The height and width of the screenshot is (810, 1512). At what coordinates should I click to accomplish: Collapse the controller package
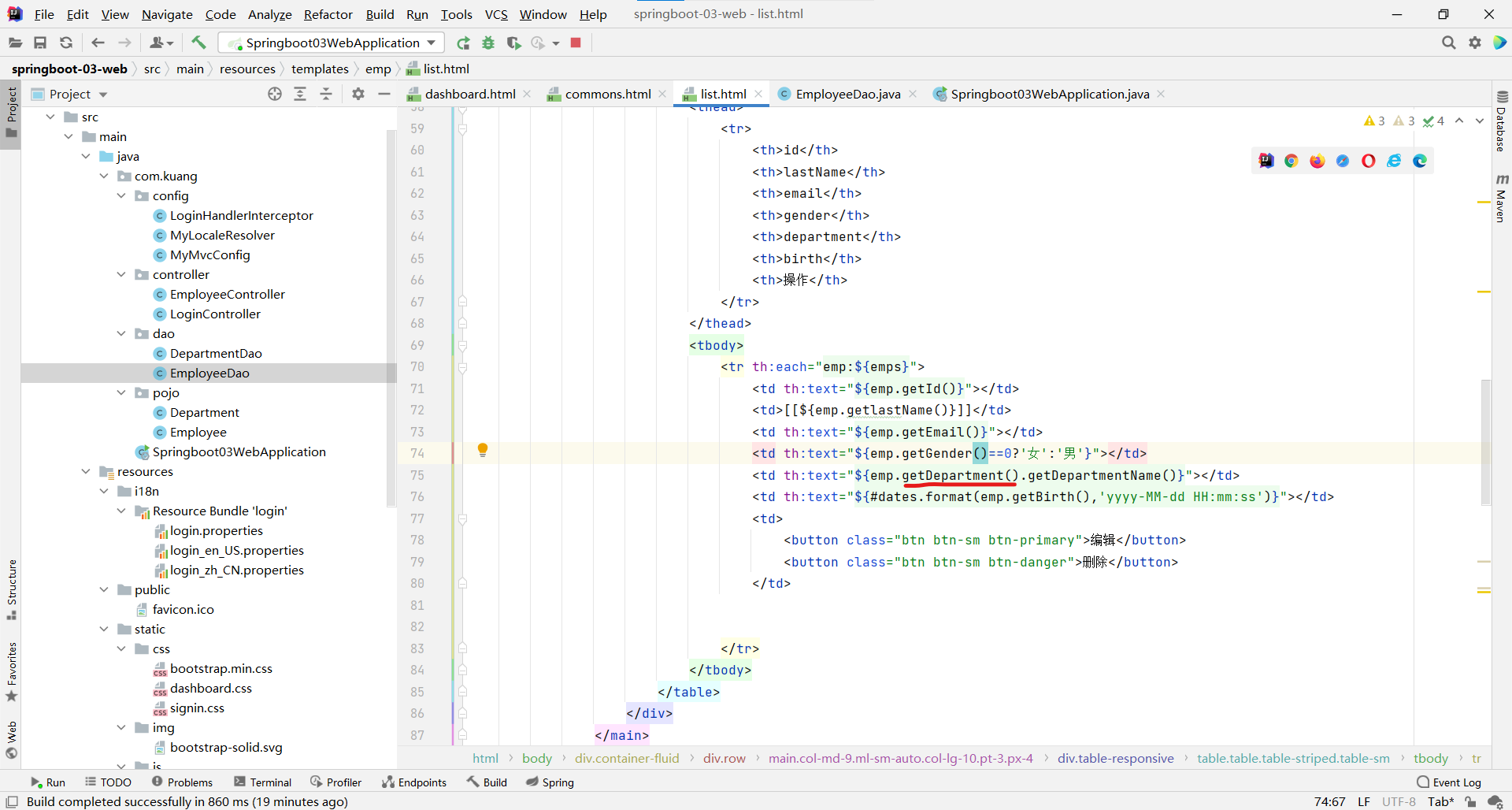[x=121, y=274]
